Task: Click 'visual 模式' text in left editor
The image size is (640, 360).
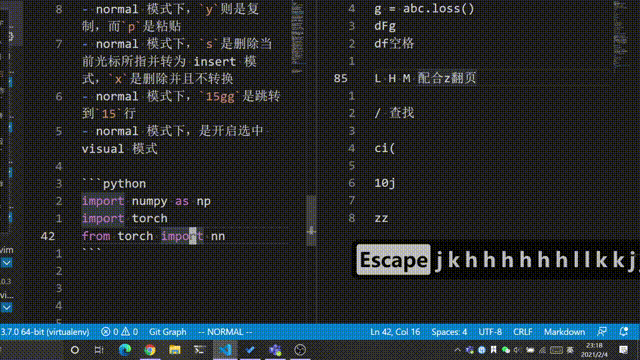Action: point(120,149)
